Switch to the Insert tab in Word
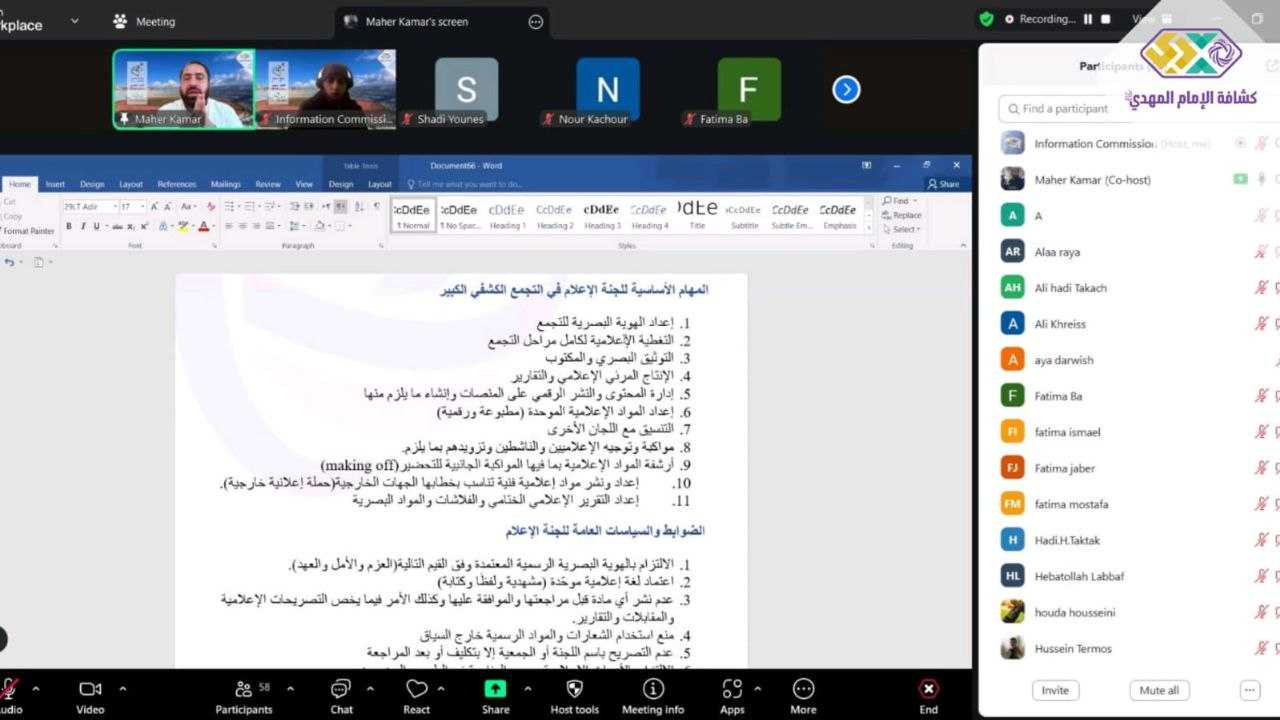 [x=55, y=184]
